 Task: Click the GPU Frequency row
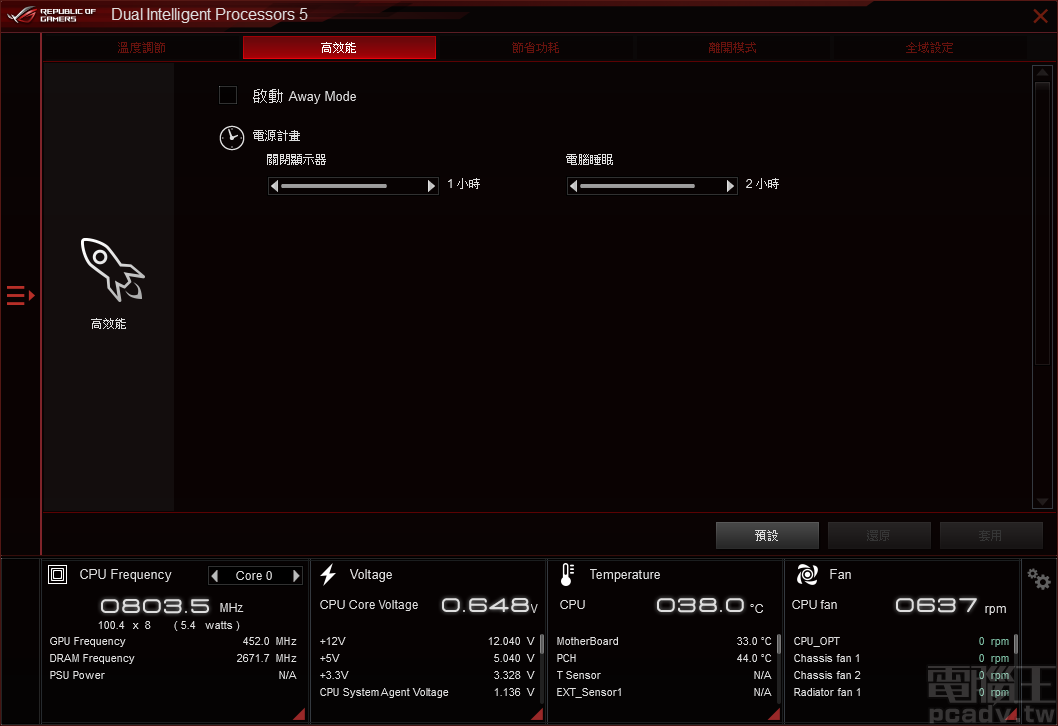pyautogui.click(x=173, y=642)
